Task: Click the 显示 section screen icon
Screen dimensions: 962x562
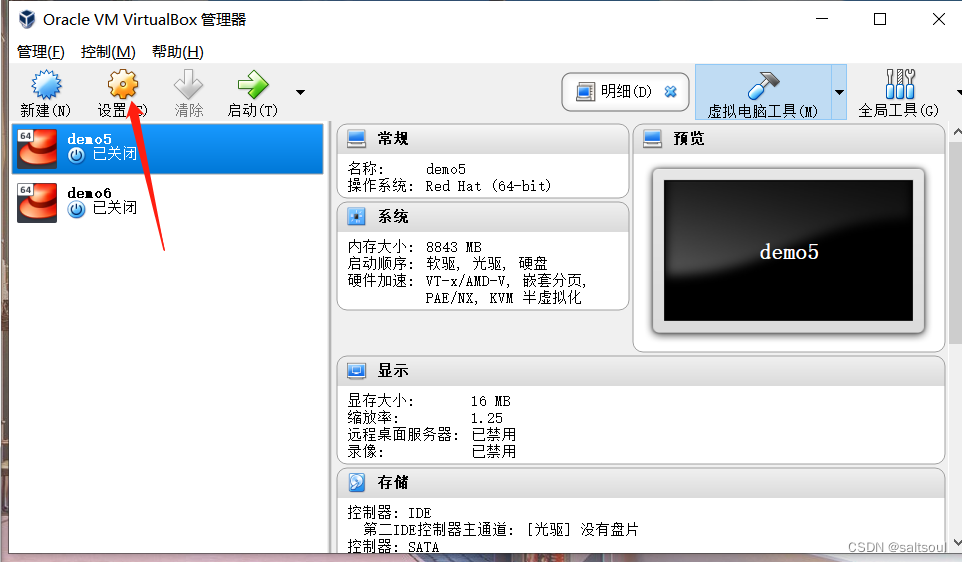Action: (x=356, y=371)
